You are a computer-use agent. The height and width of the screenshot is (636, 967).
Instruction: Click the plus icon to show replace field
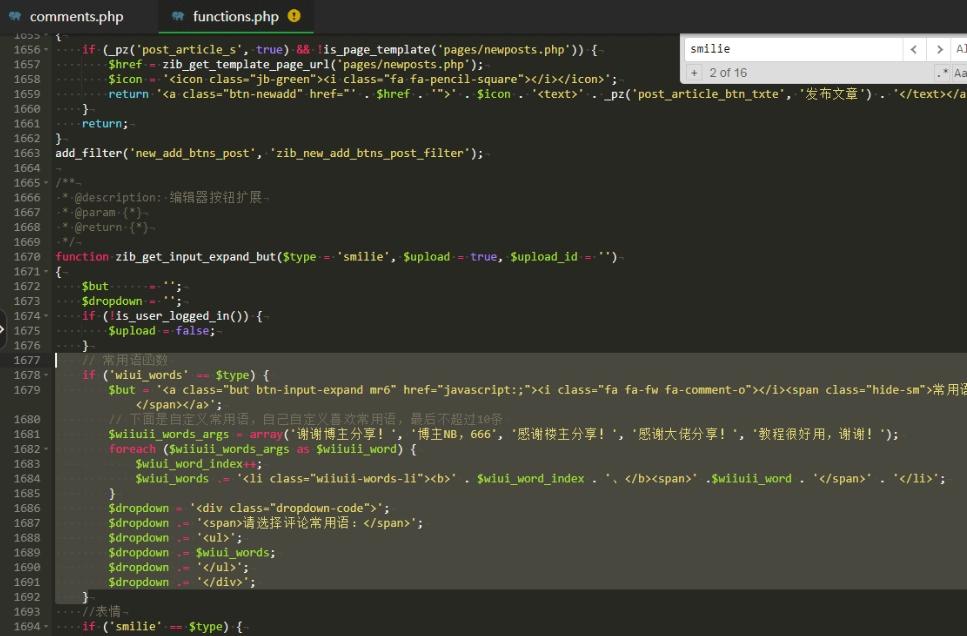pos(694,73)
